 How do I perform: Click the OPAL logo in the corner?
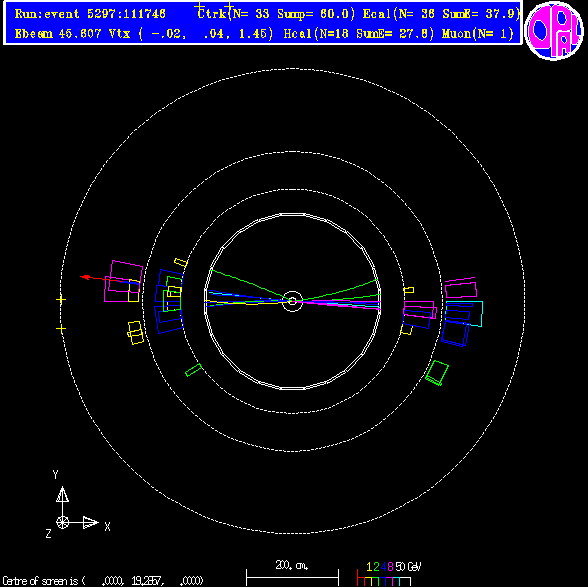tap(554, 30)
